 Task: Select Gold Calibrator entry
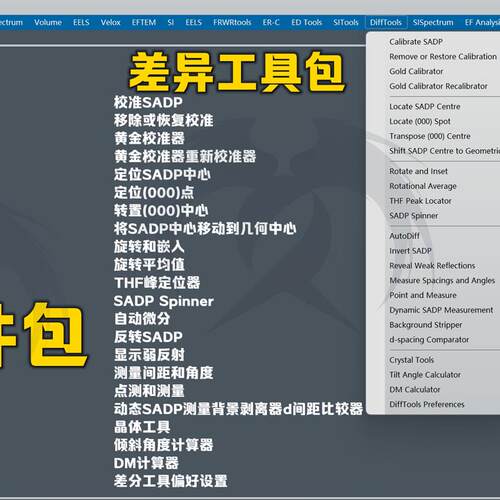point(416,71)
